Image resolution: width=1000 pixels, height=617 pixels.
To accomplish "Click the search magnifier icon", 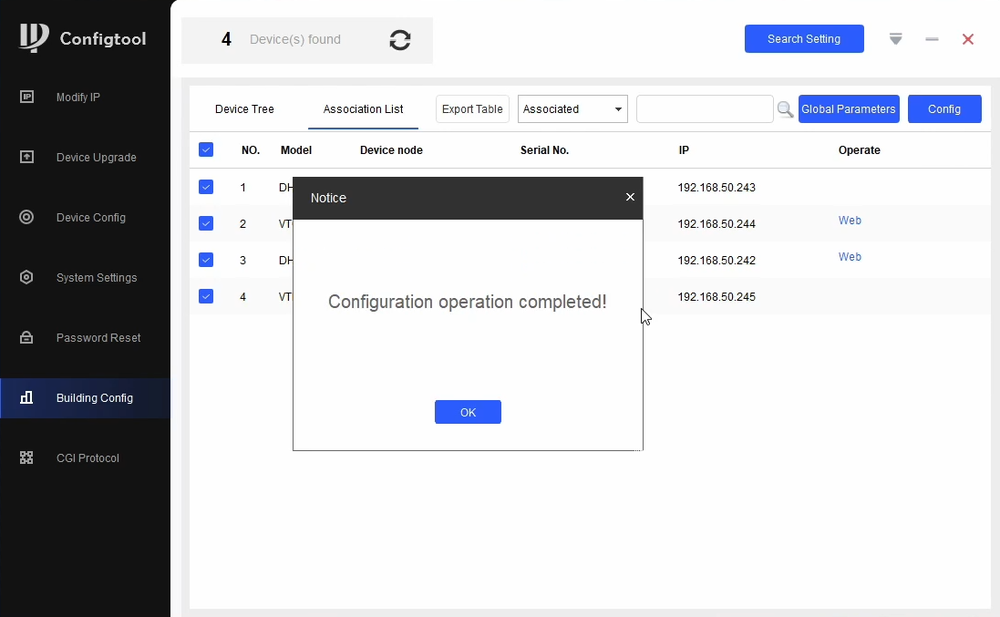I will (x=785, y=110).
